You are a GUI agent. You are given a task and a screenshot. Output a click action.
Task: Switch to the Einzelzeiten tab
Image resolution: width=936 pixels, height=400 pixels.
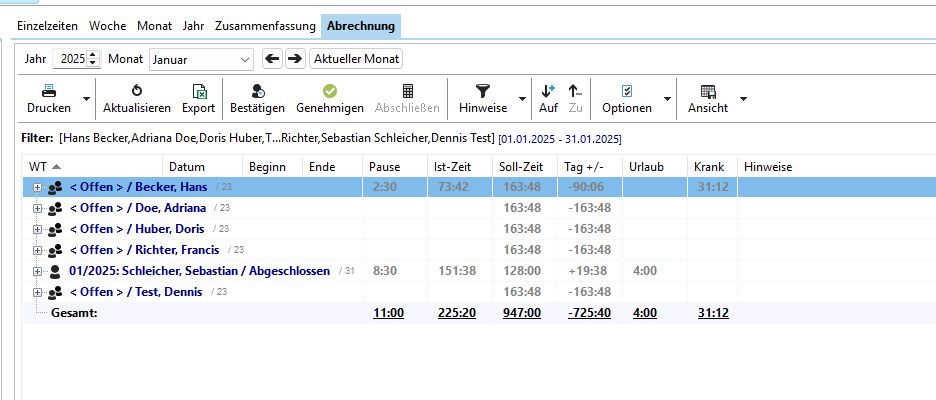[x=47, y=25]
